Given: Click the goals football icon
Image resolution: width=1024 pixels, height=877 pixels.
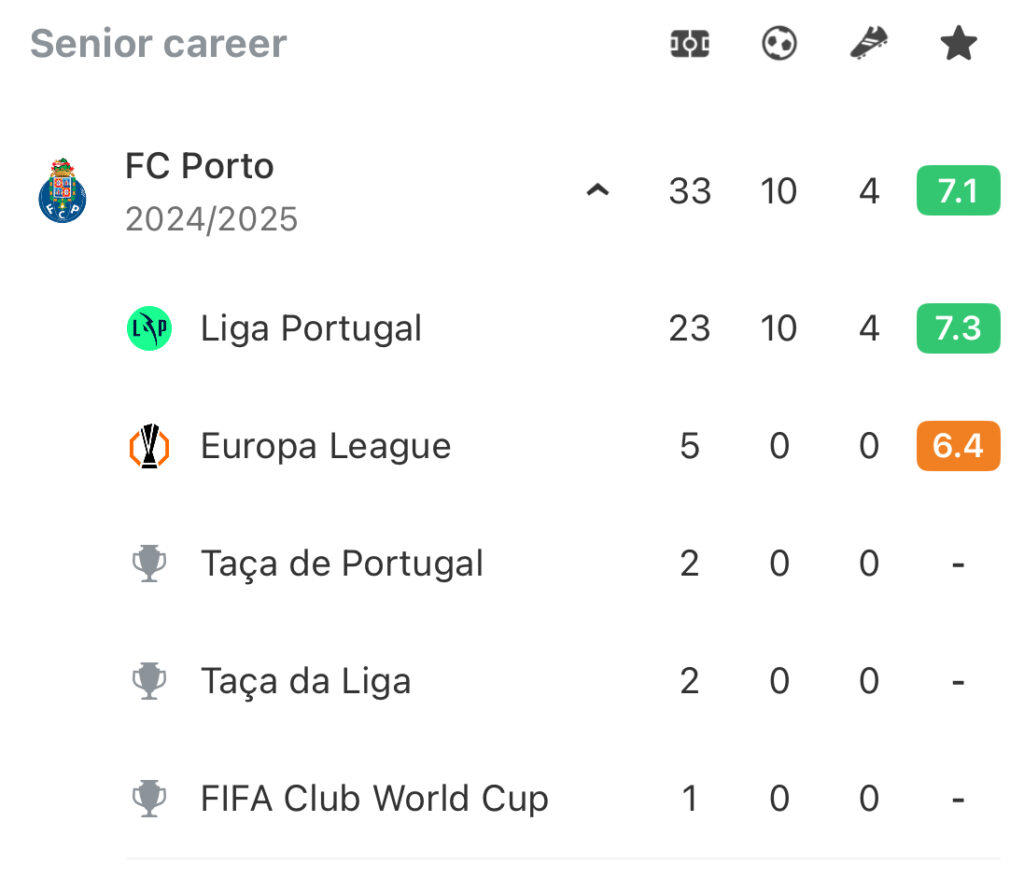Looking at the screenshot, I should (779, 43).
